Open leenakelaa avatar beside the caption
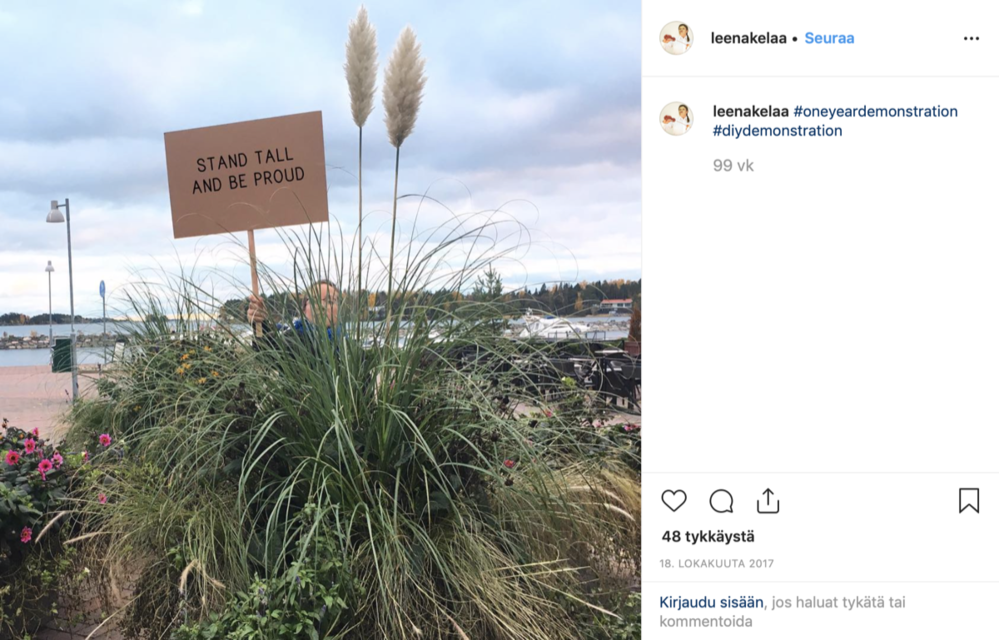This screenshot has width=999, height=640. point(675,118)
